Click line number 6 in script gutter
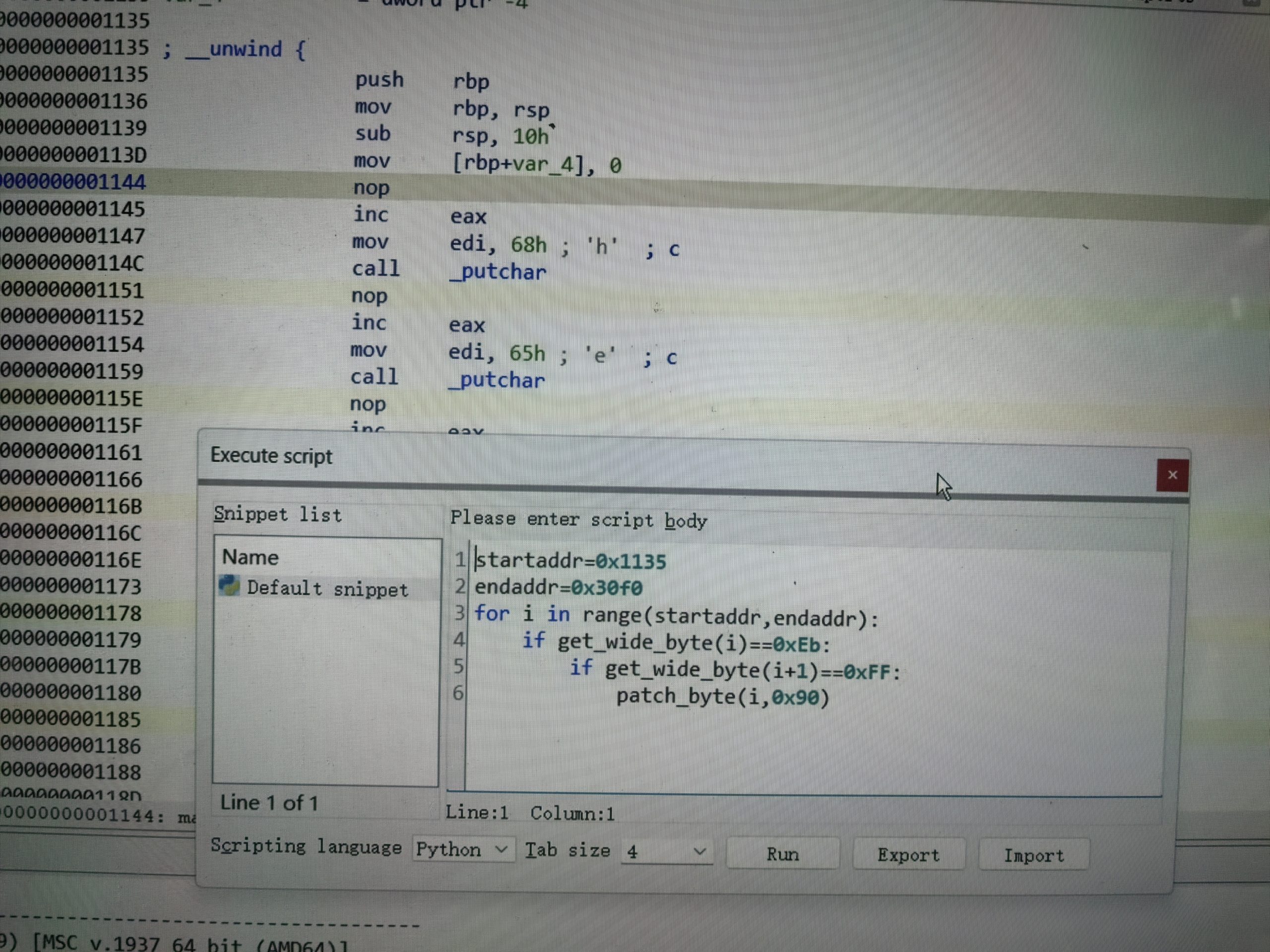 click(x=457, y=693)
